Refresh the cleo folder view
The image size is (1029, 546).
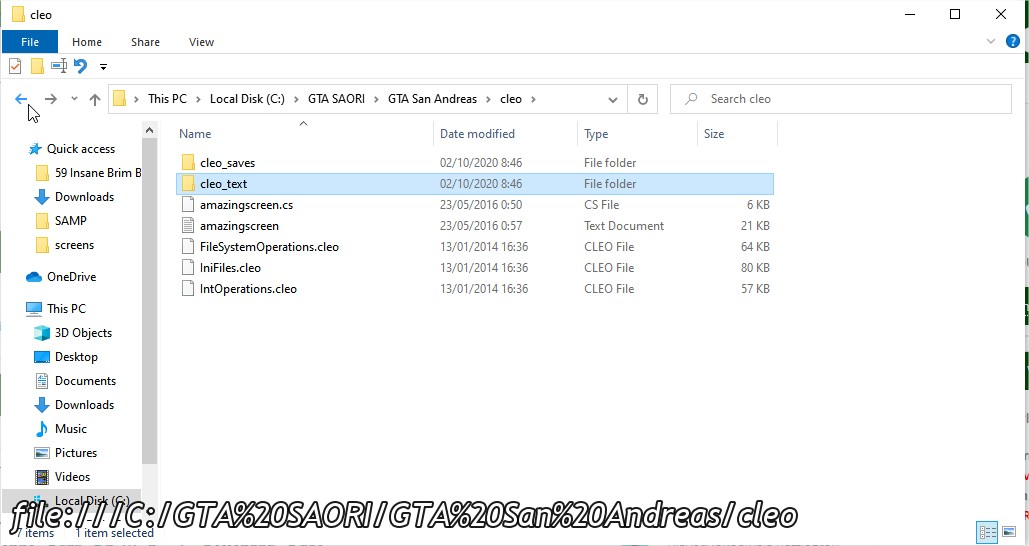pyautogui.click(x=643, y=99)
